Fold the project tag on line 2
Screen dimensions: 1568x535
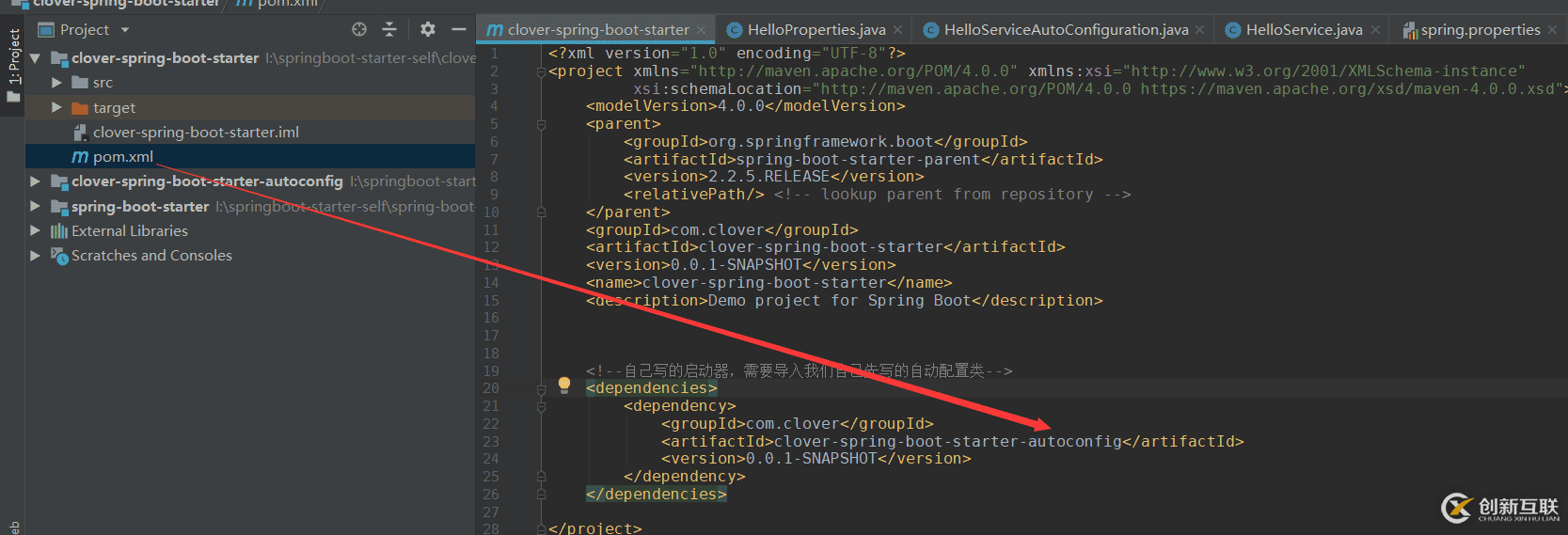541,71
